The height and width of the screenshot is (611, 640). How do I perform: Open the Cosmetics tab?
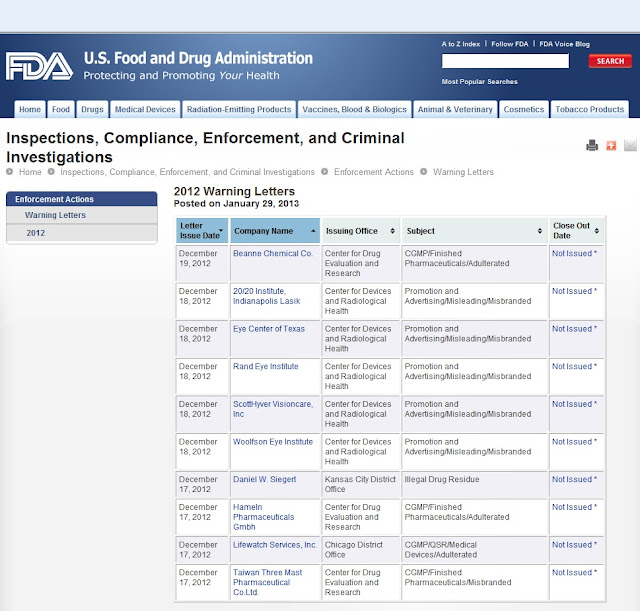click(x=524, y=109)
